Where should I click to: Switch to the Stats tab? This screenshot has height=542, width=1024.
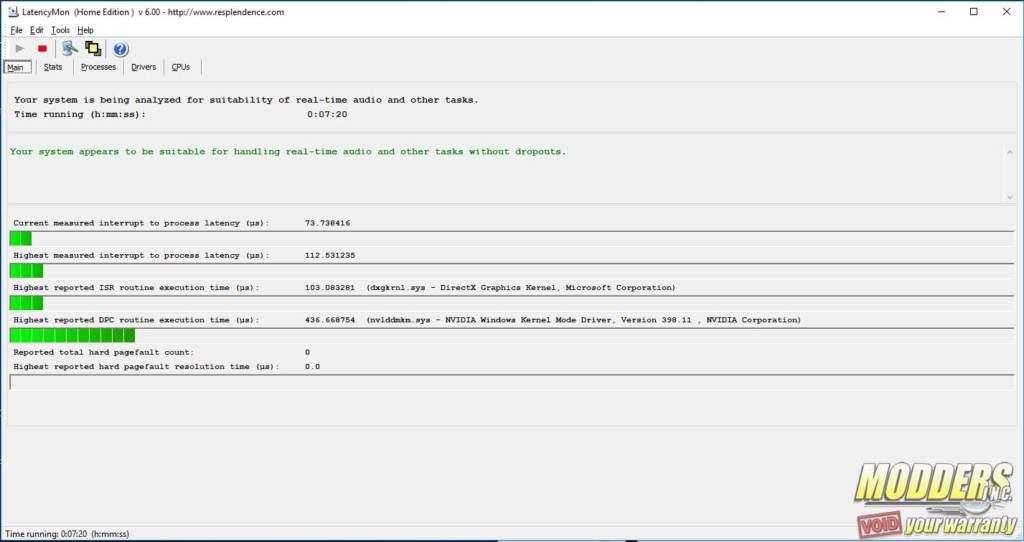[x=53, y=67]
